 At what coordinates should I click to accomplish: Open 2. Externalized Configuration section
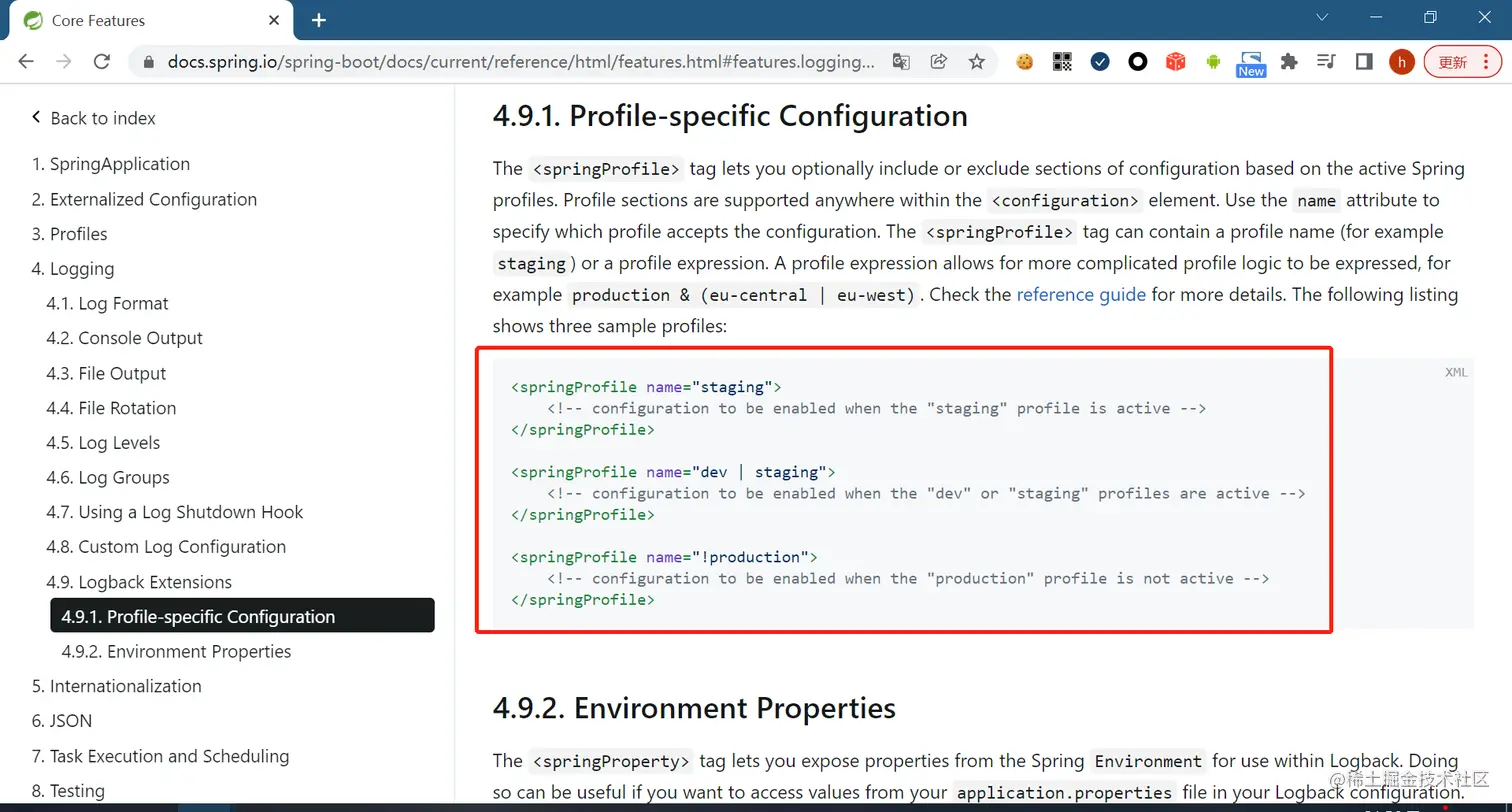[144, 199]
